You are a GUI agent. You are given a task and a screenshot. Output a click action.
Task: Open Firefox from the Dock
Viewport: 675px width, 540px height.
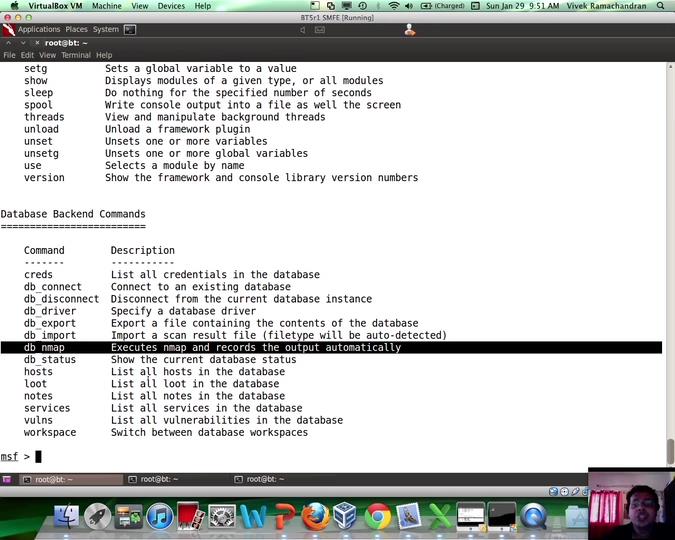[x=315, y=516]
